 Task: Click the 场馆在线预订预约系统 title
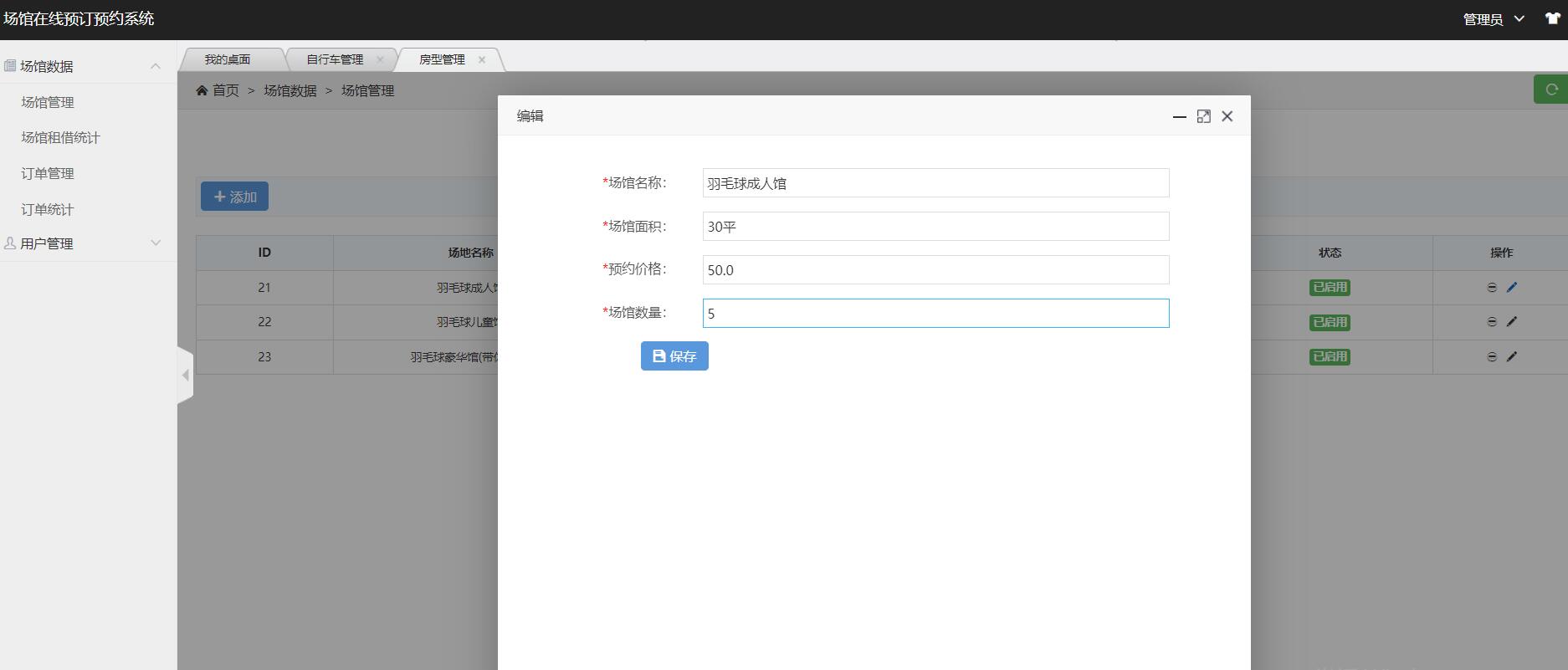tap(79, 18)
